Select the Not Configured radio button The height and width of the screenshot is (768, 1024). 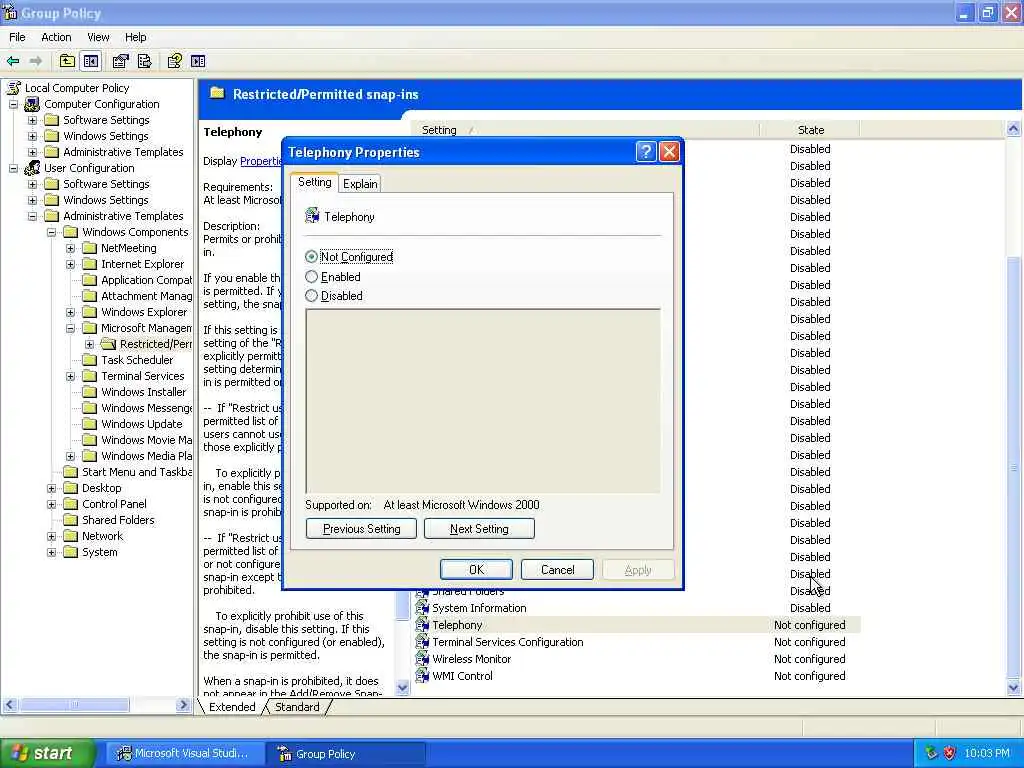312,257
